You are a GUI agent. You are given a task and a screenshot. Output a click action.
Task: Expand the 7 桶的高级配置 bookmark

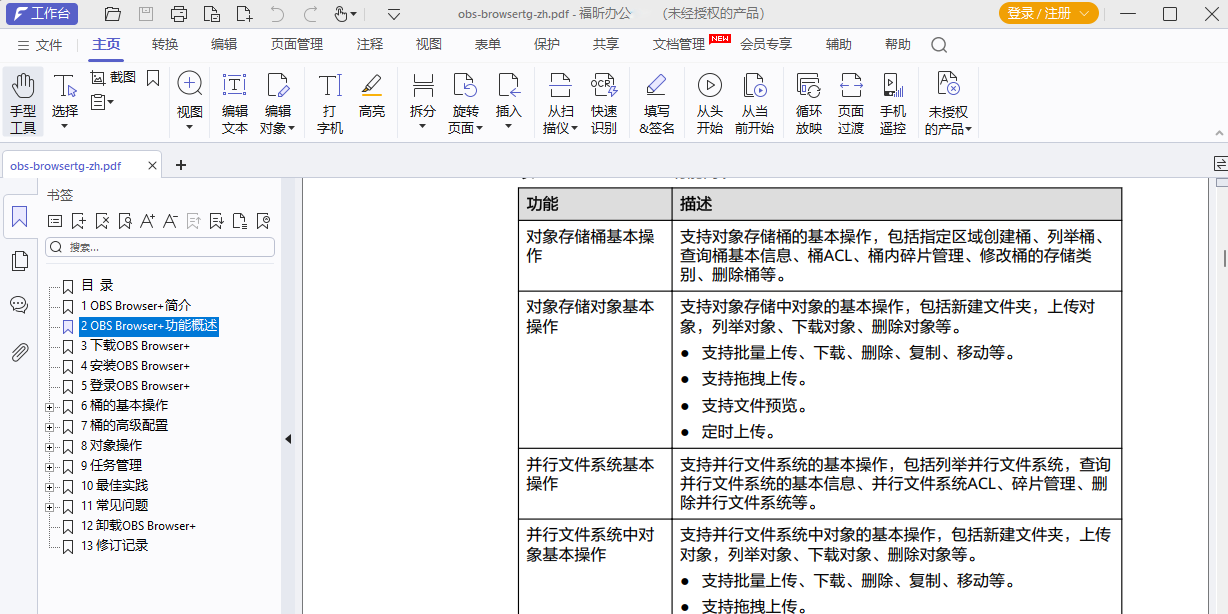click(50, 426)
